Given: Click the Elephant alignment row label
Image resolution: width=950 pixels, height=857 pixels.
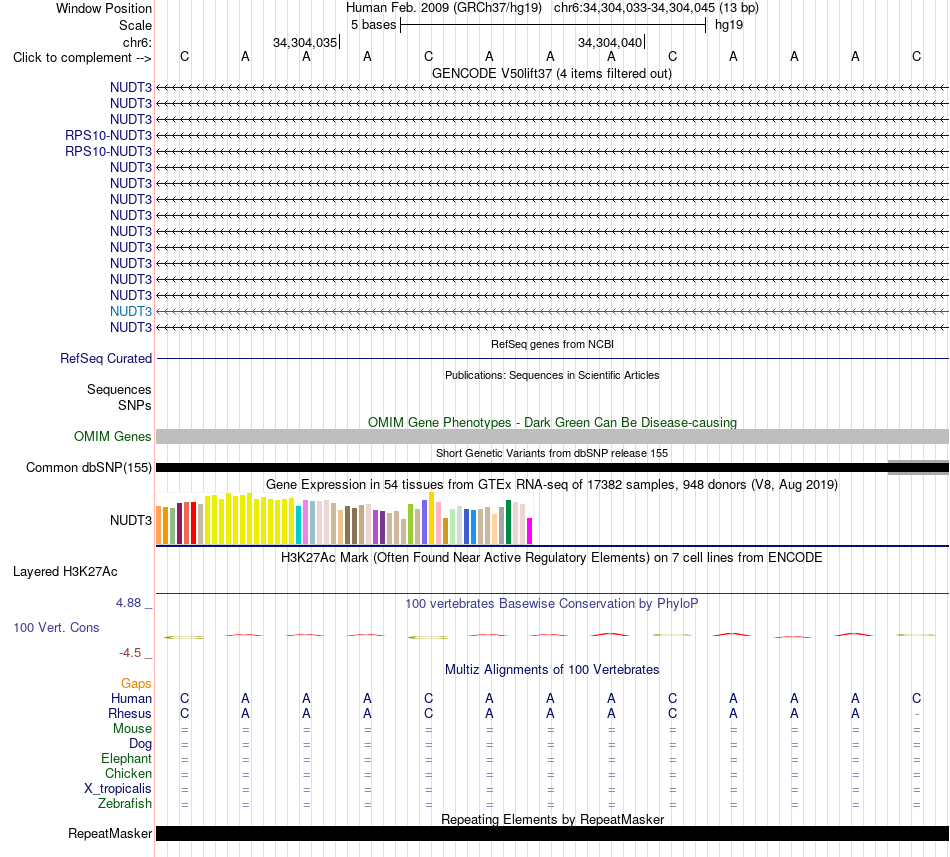Looking at the screenshot, I should click(x=127, y=758).
